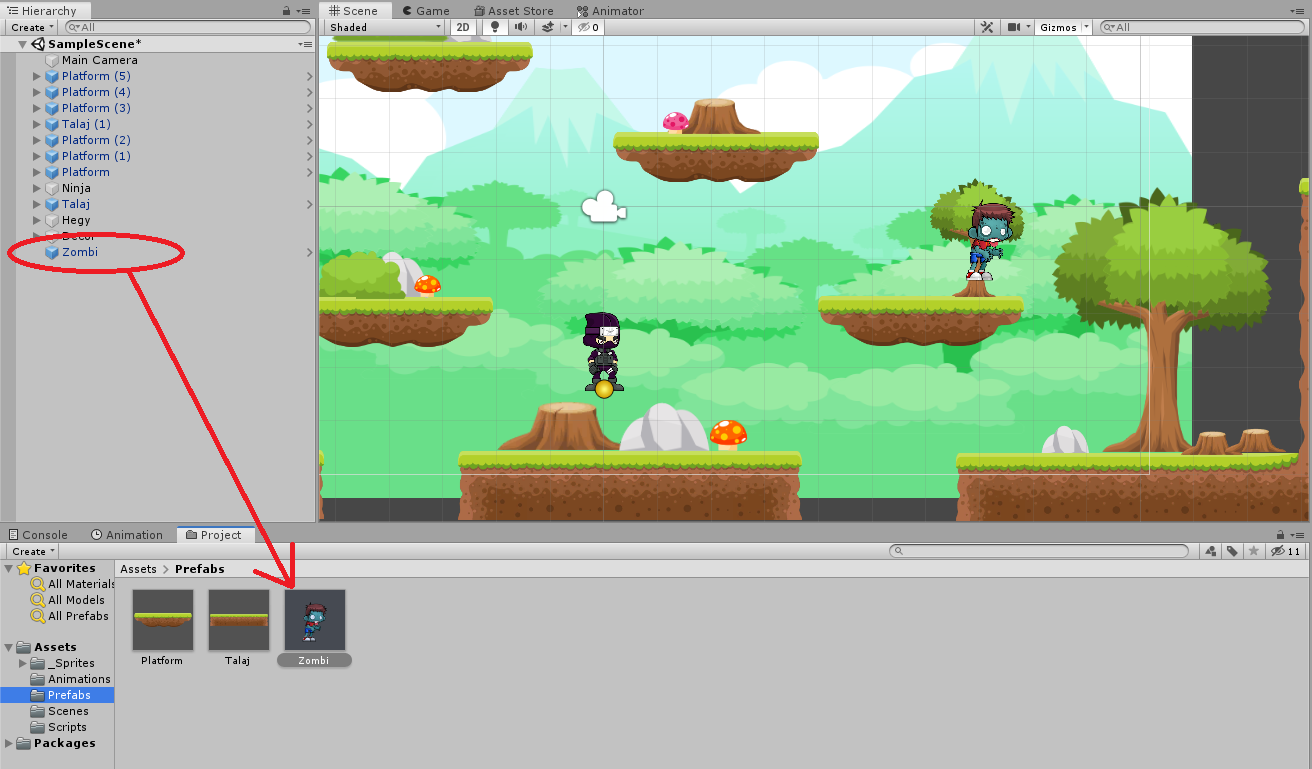Open Hierarchy panel options menu
1312x769 pixels.
(x=305, y=10)
